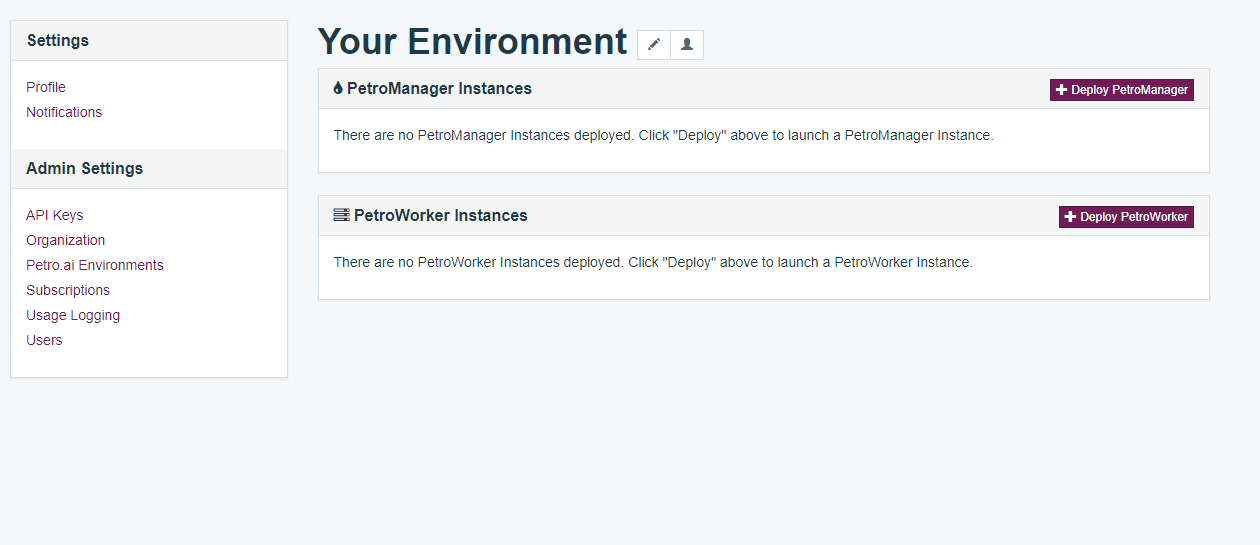Viewport: 1260px width, 545px height.
Task: Select the Organization admin link
Action: point(66,240)
